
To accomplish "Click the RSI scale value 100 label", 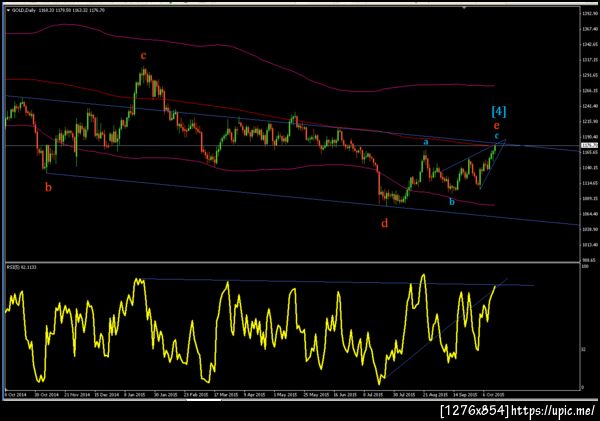I will 585,266.
